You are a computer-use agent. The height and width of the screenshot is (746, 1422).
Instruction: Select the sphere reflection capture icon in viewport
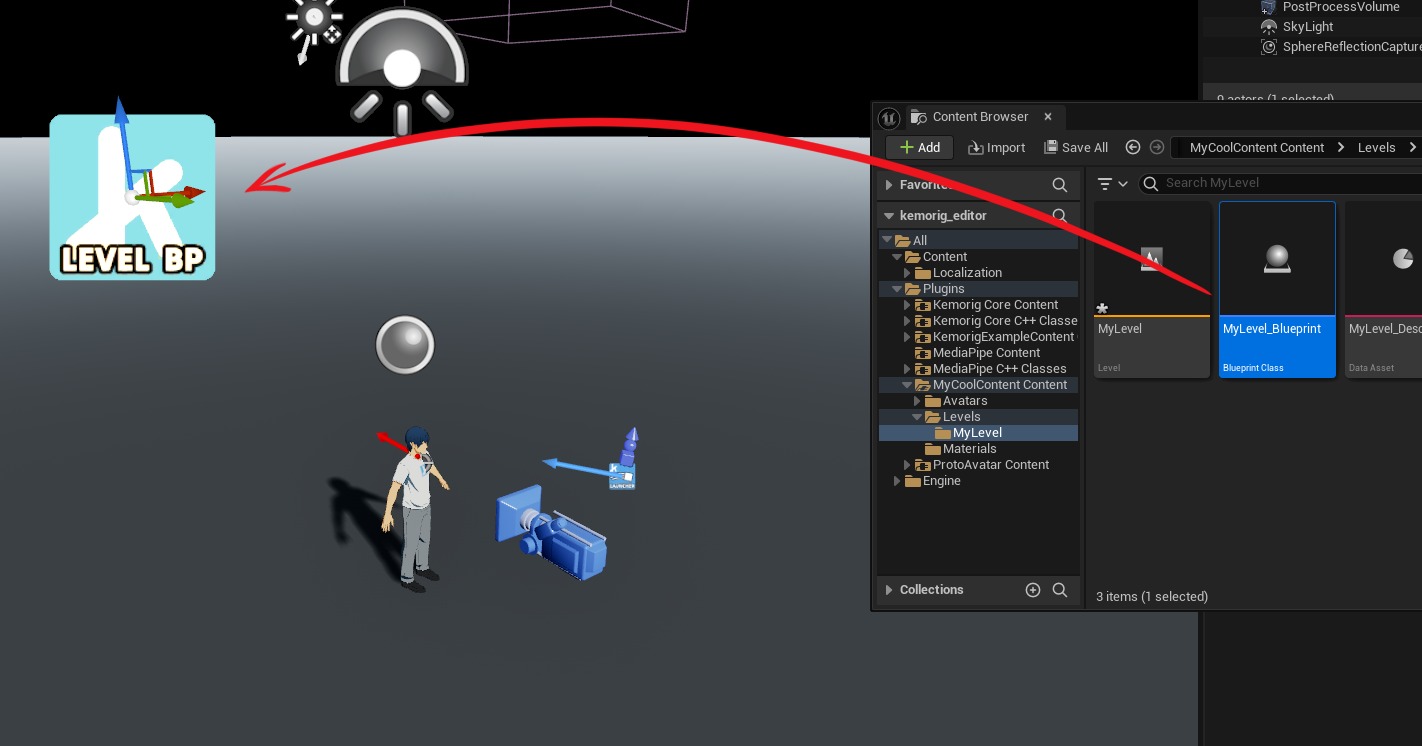tap(405, 346)
